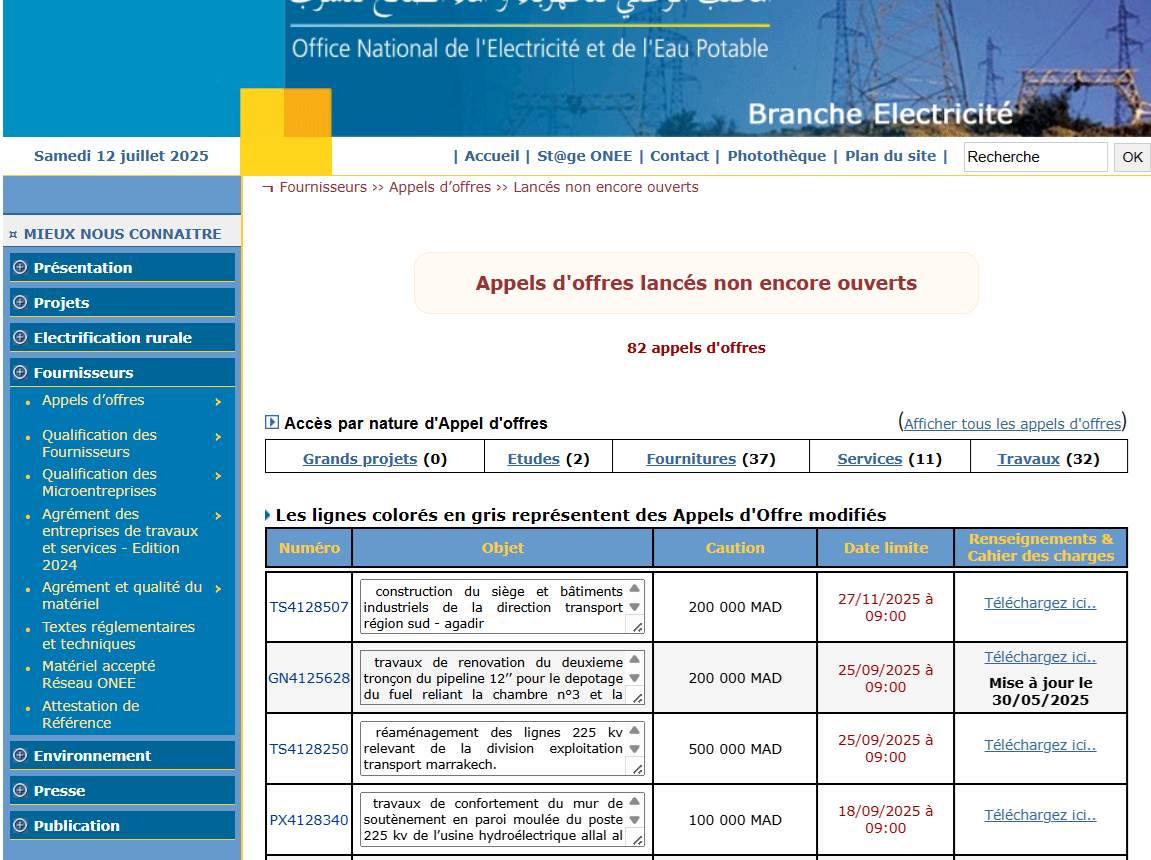Click Téléchargez ici for PX4128340
The width and height of the screenshot is (1151, 860).
pyautogui.click(x=1040, y=815)
